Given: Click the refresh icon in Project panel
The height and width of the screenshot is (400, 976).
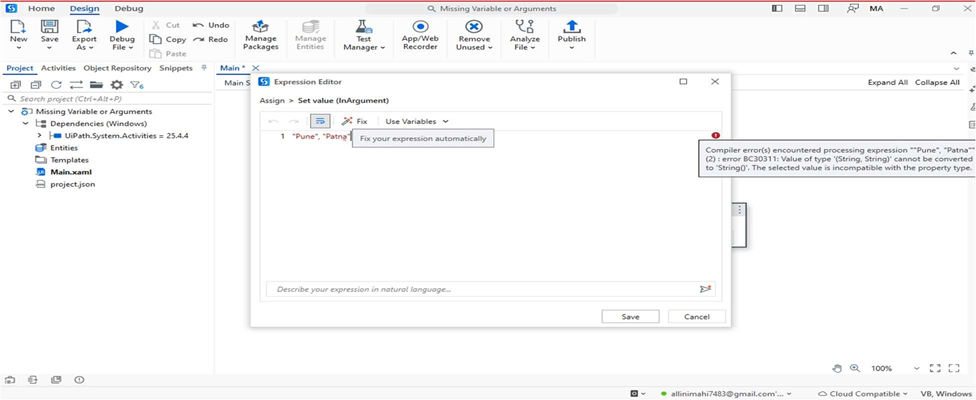Looking at the screenshot, I should point(56,85).
